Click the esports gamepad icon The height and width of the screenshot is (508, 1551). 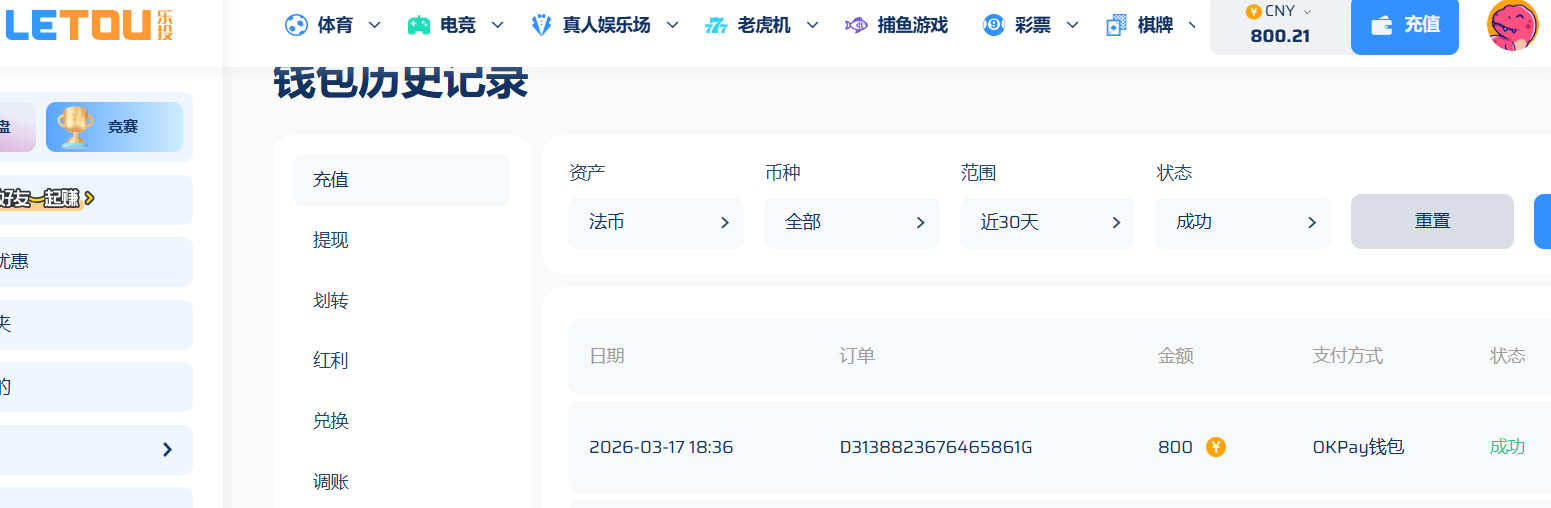tap(419, 25)
